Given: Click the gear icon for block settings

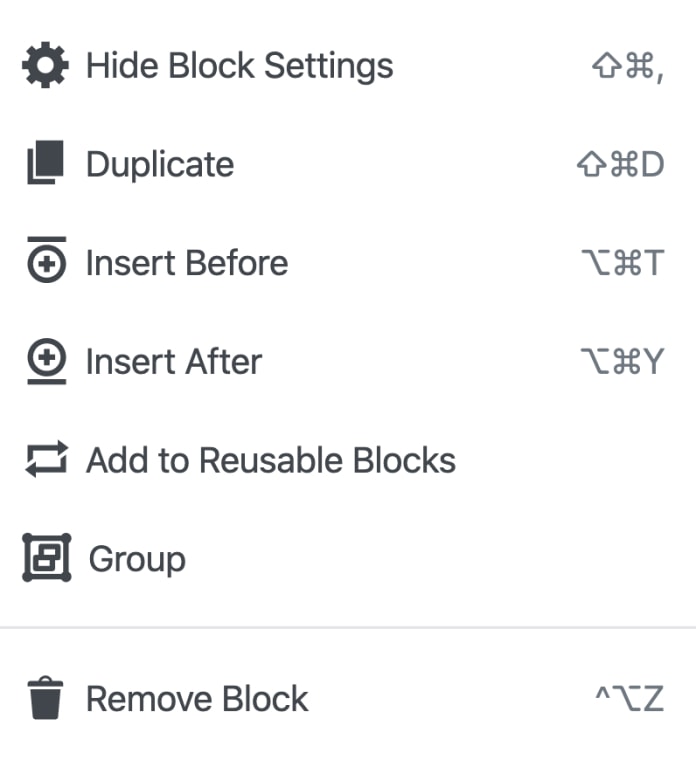Looking at the screenshot, I should (46, 66).
